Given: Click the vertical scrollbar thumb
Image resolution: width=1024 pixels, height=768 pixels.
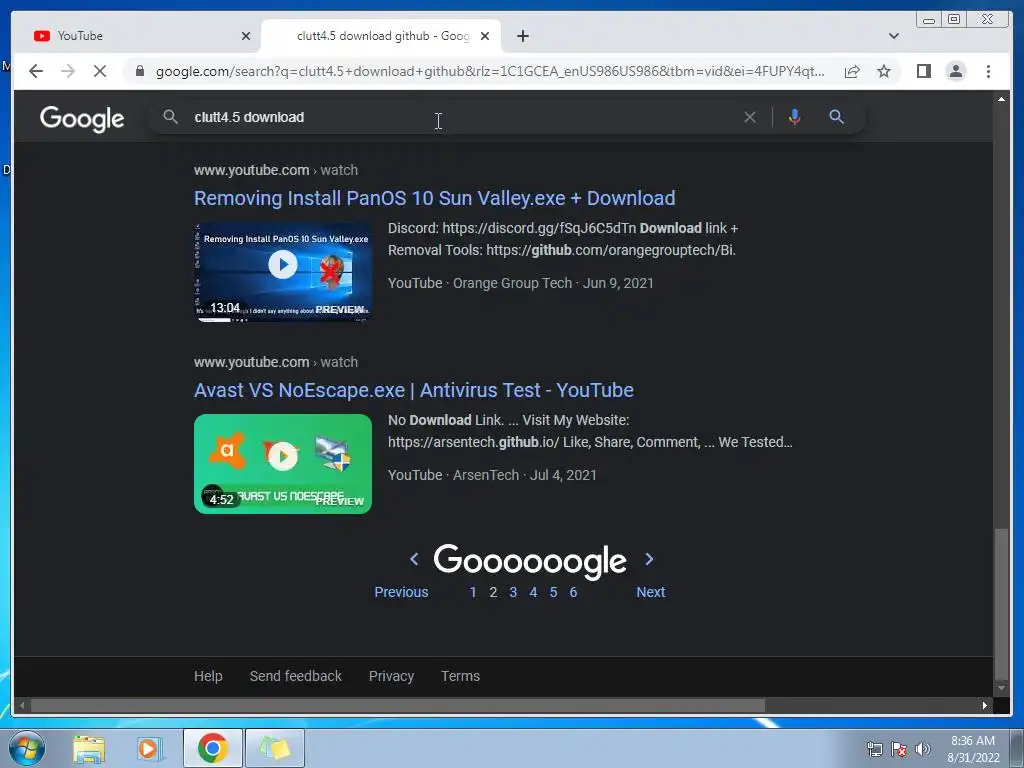Looking at the screenshot, I should tap(1001, 605).
